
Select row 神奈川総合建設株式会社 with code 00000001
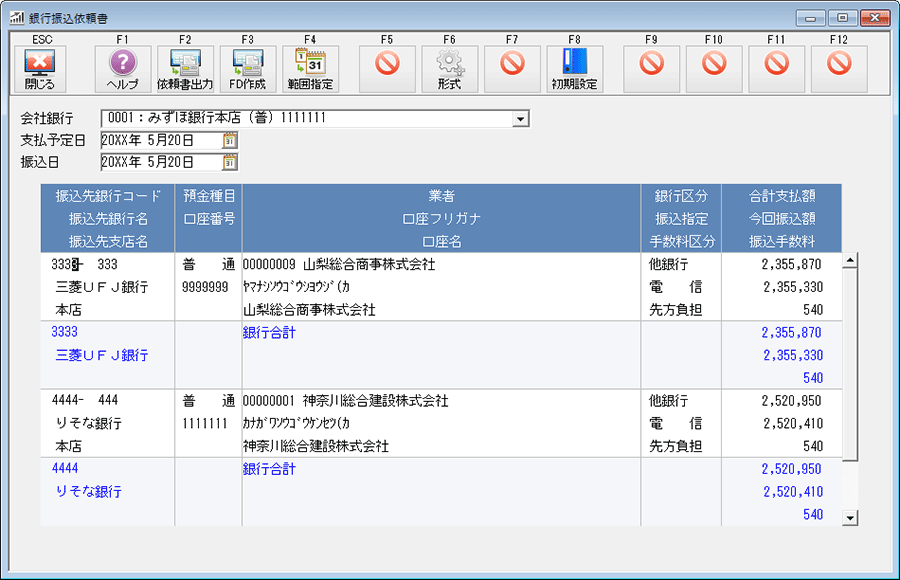click(x=346, y=400)
